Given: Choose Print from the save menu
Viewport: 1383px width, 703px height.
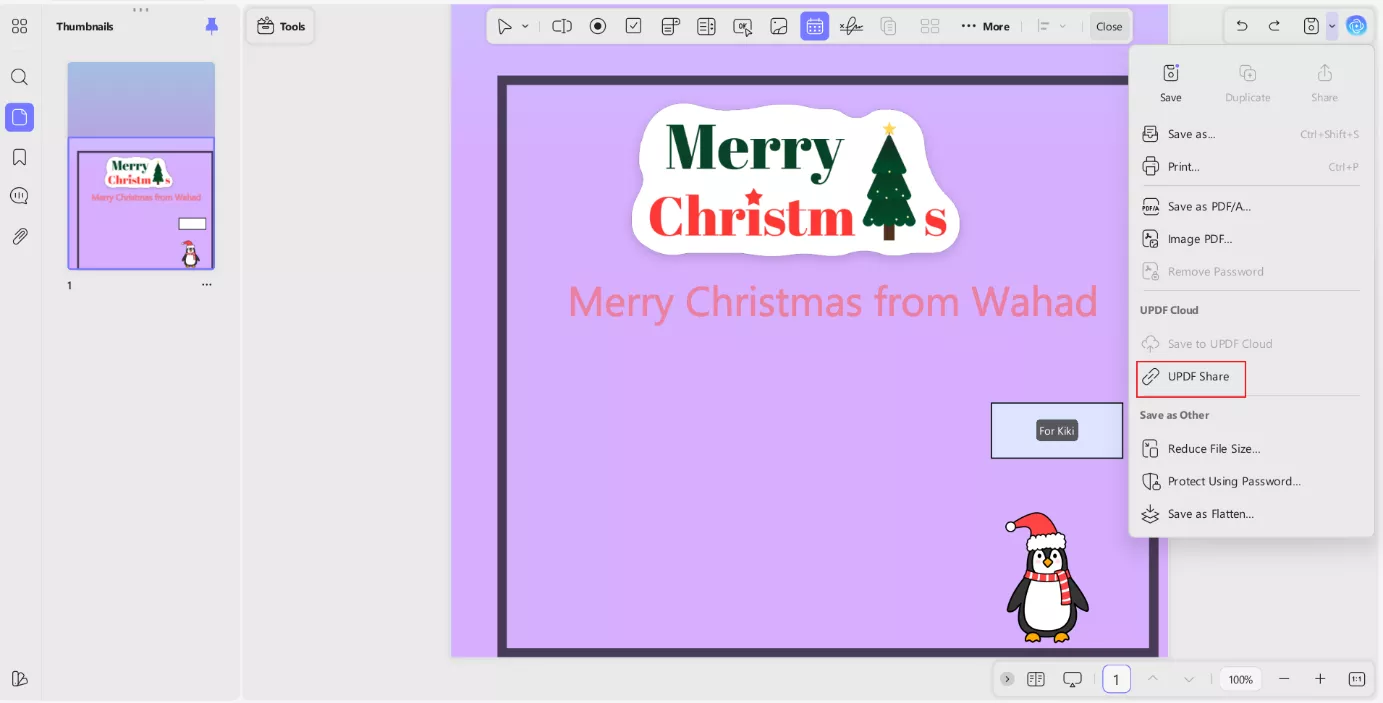Looking at the screenshot, I should pos(1183,166).
